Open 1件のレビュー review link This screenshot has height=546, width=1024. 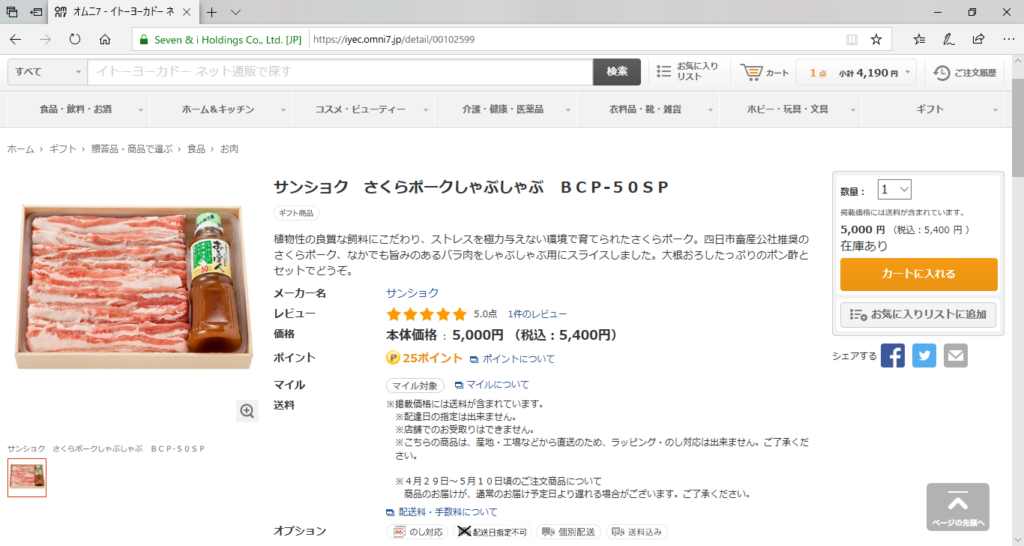coord(537,314)
